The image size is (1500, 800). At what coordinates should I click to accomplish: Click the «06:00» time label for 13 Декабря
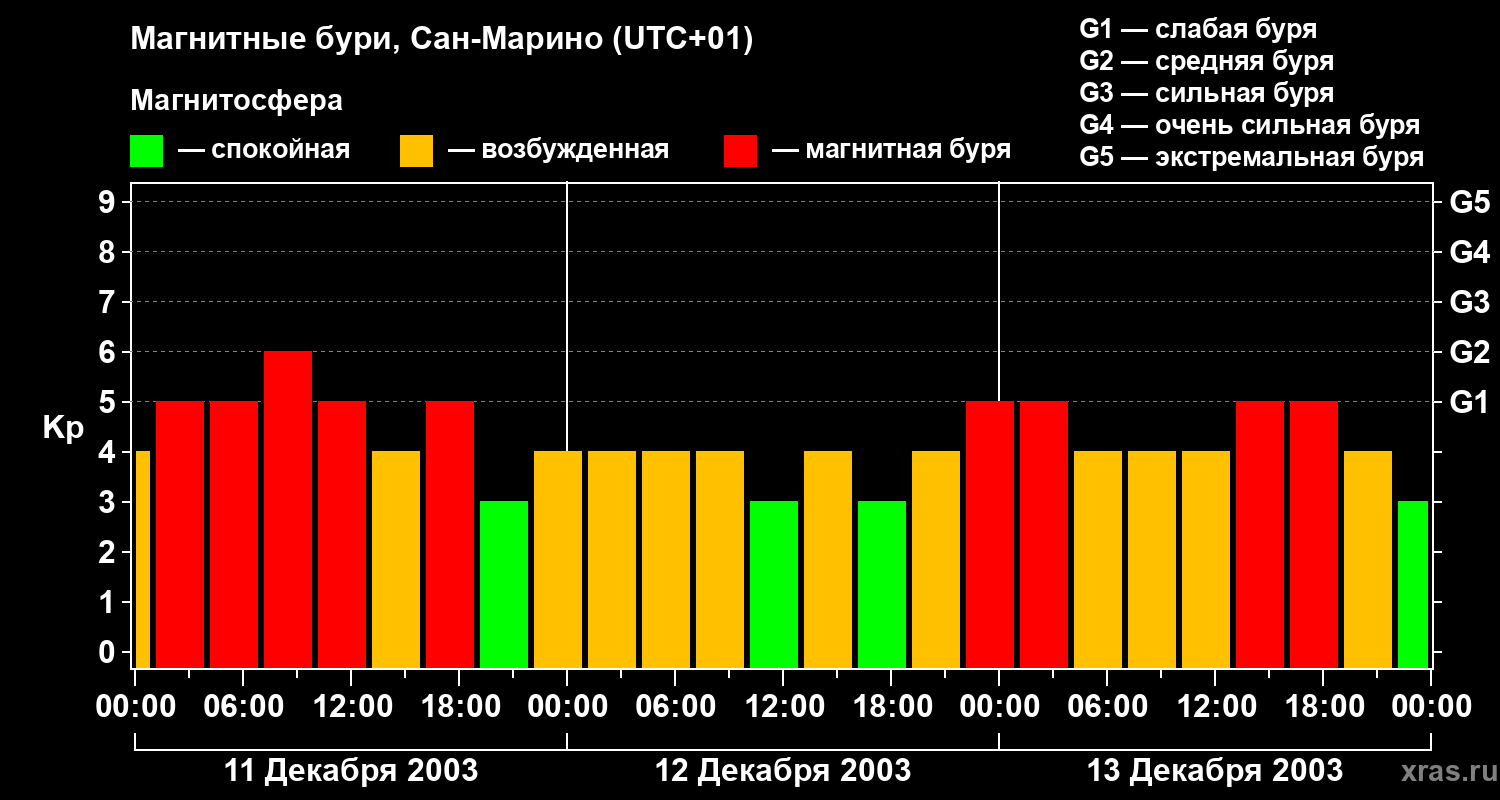pos(1107,707)
